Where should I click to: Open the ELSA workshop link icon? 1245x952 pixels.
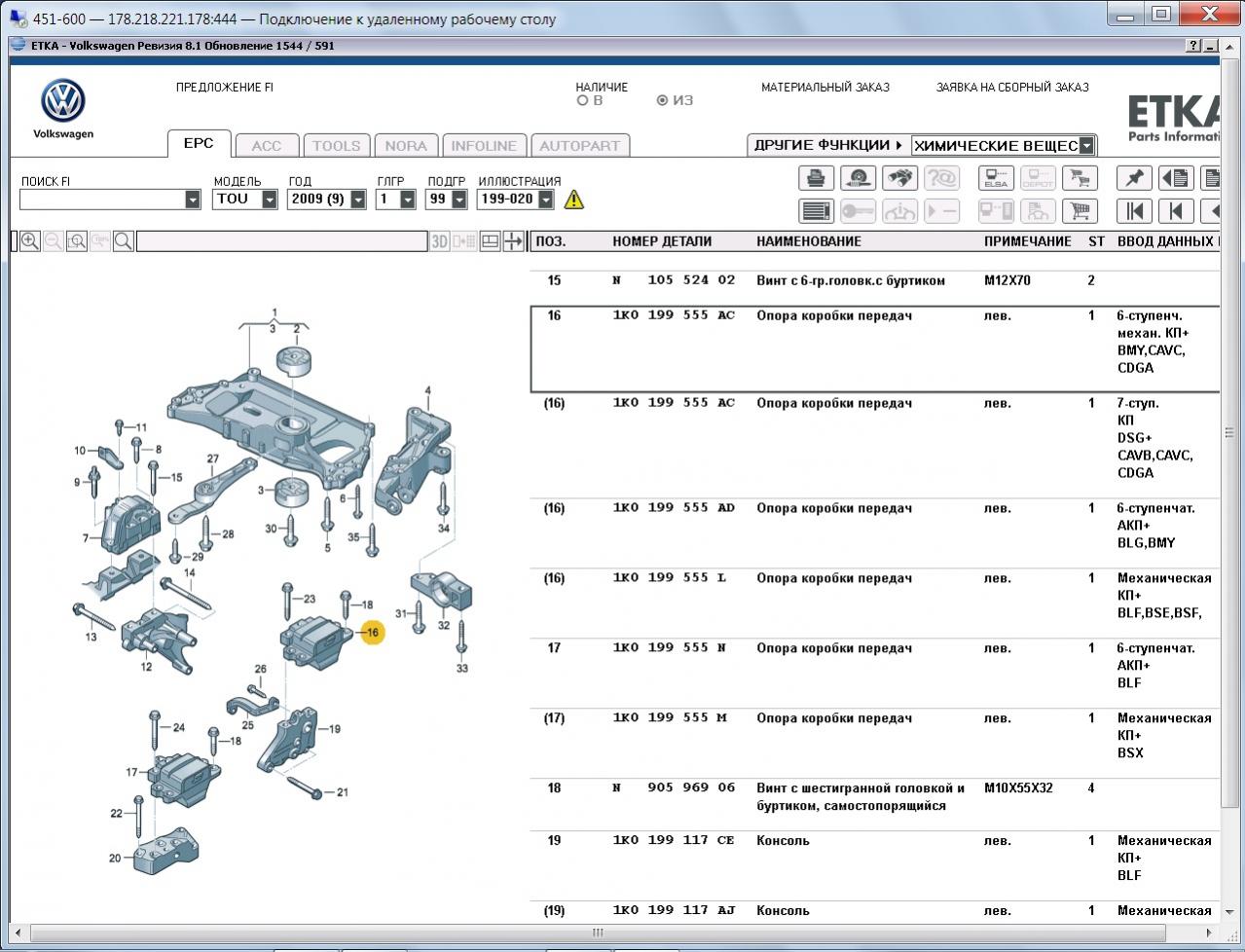tap(996, 178)
